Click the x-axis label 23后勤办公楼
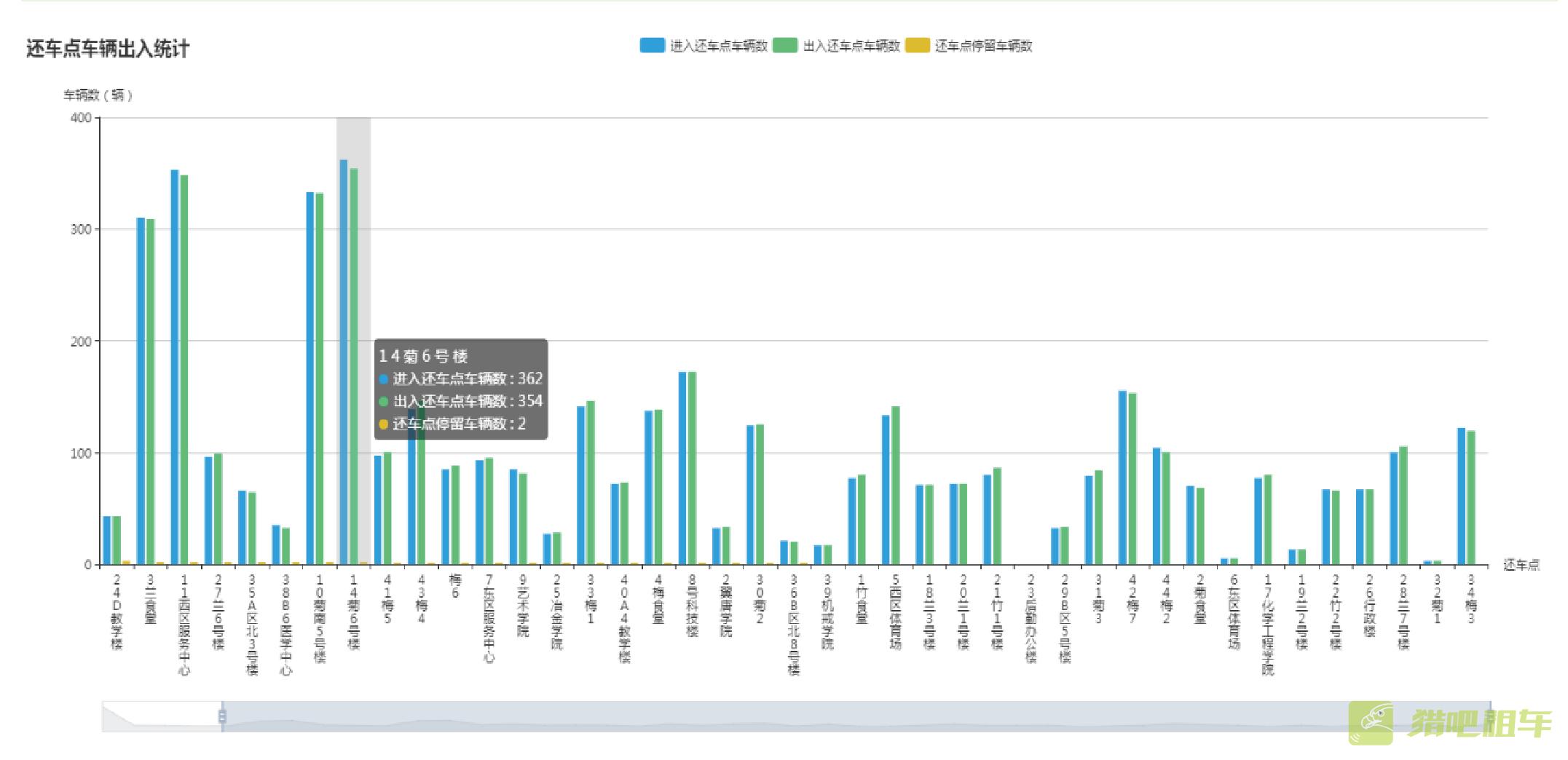The height and width of the screenshot is (760, 1568). coord(1031,618)
